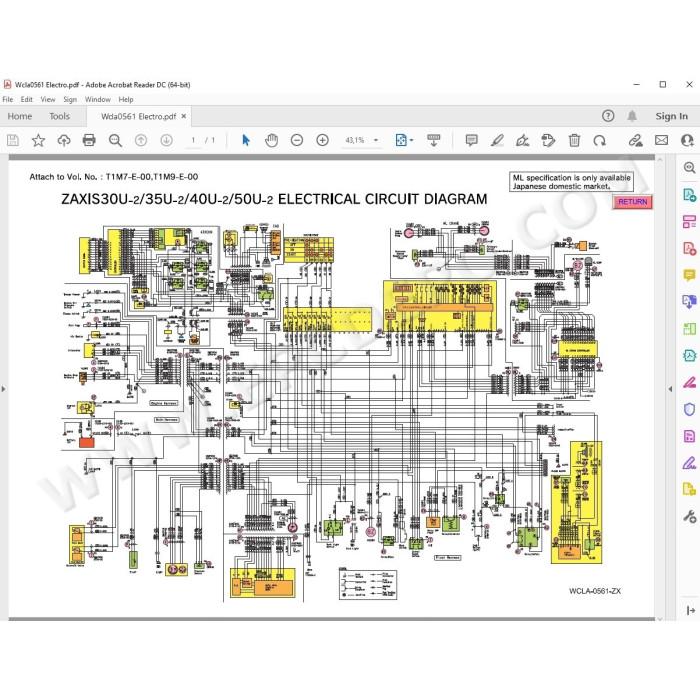The image size is (700, 700).
Task: Expand the left navigation pane arrow
Action: (x=4, y=389)
